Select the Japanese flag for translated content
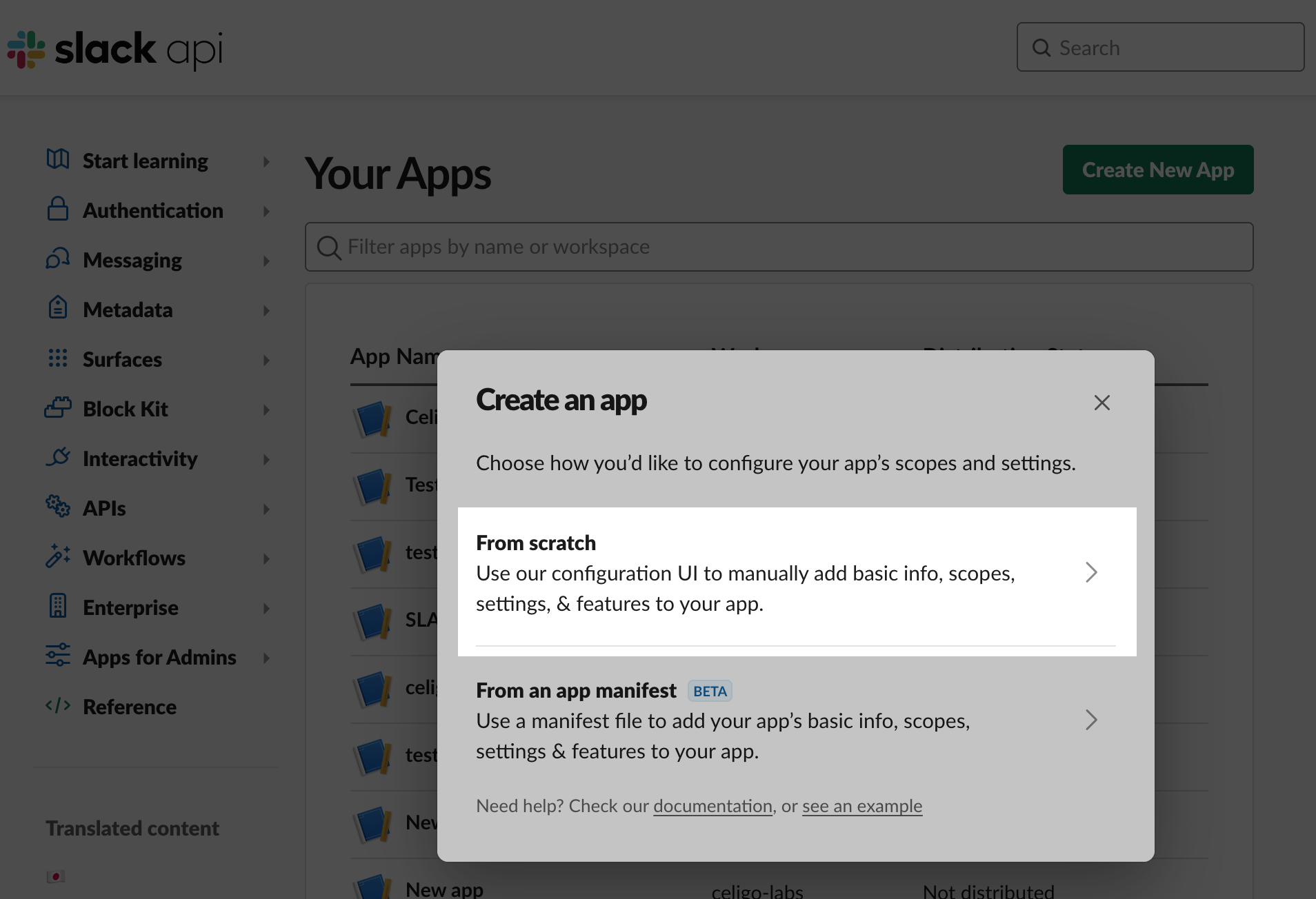This screenshot has height=899, width=1316. point(57,876)
